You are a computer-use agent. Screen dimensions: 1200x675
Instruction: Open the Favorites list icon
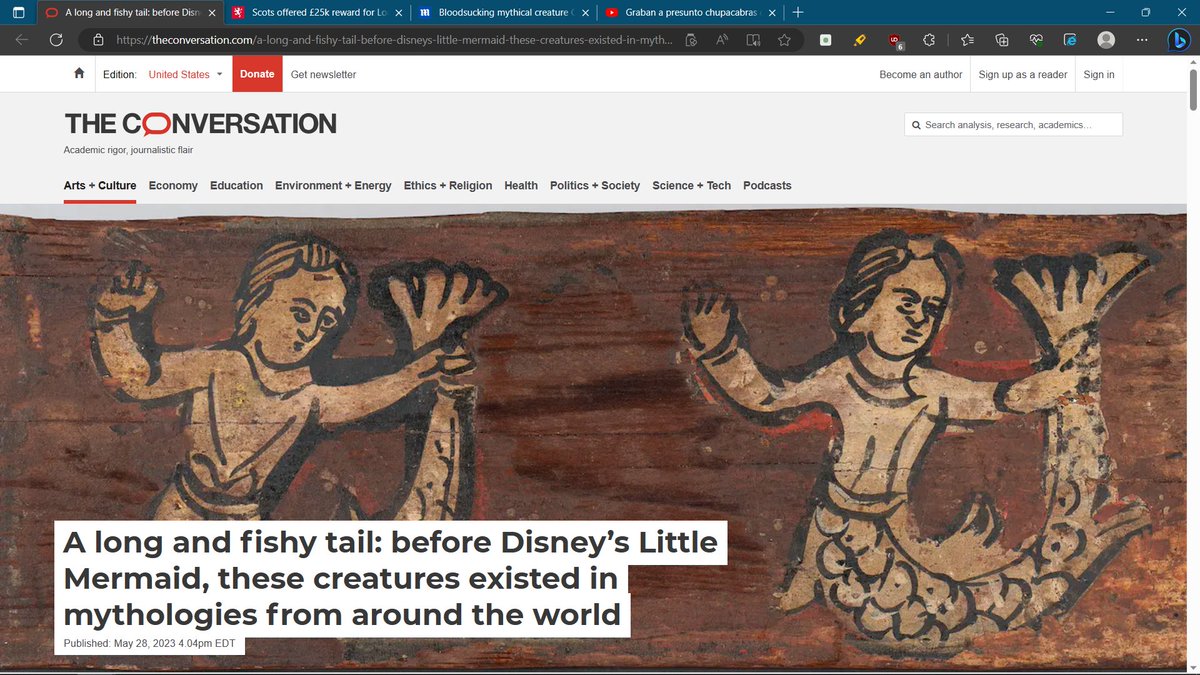[967, 40]
